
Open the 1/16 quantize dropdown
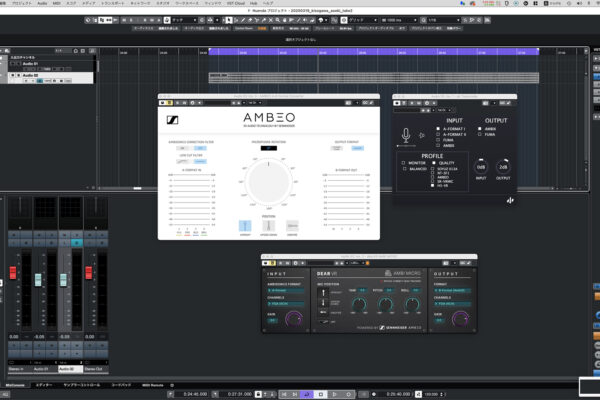point(444,20)
